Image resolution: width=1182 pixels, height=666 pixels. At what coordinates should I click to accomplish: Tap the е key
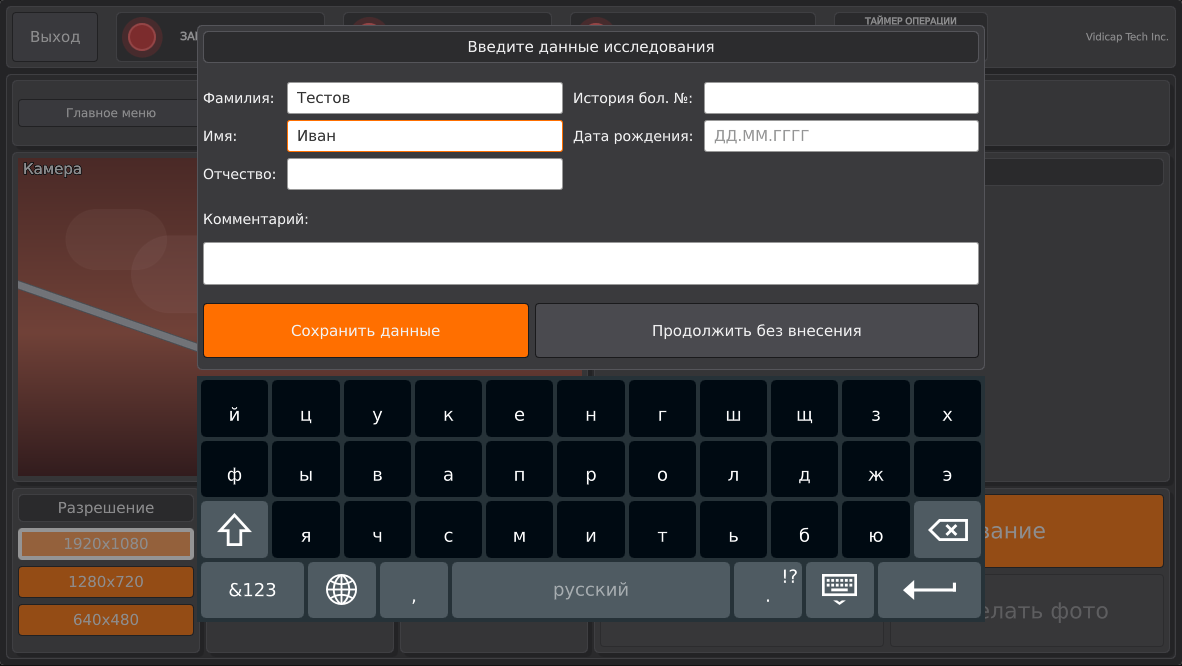pyautogui.click(x=519, y=409)
